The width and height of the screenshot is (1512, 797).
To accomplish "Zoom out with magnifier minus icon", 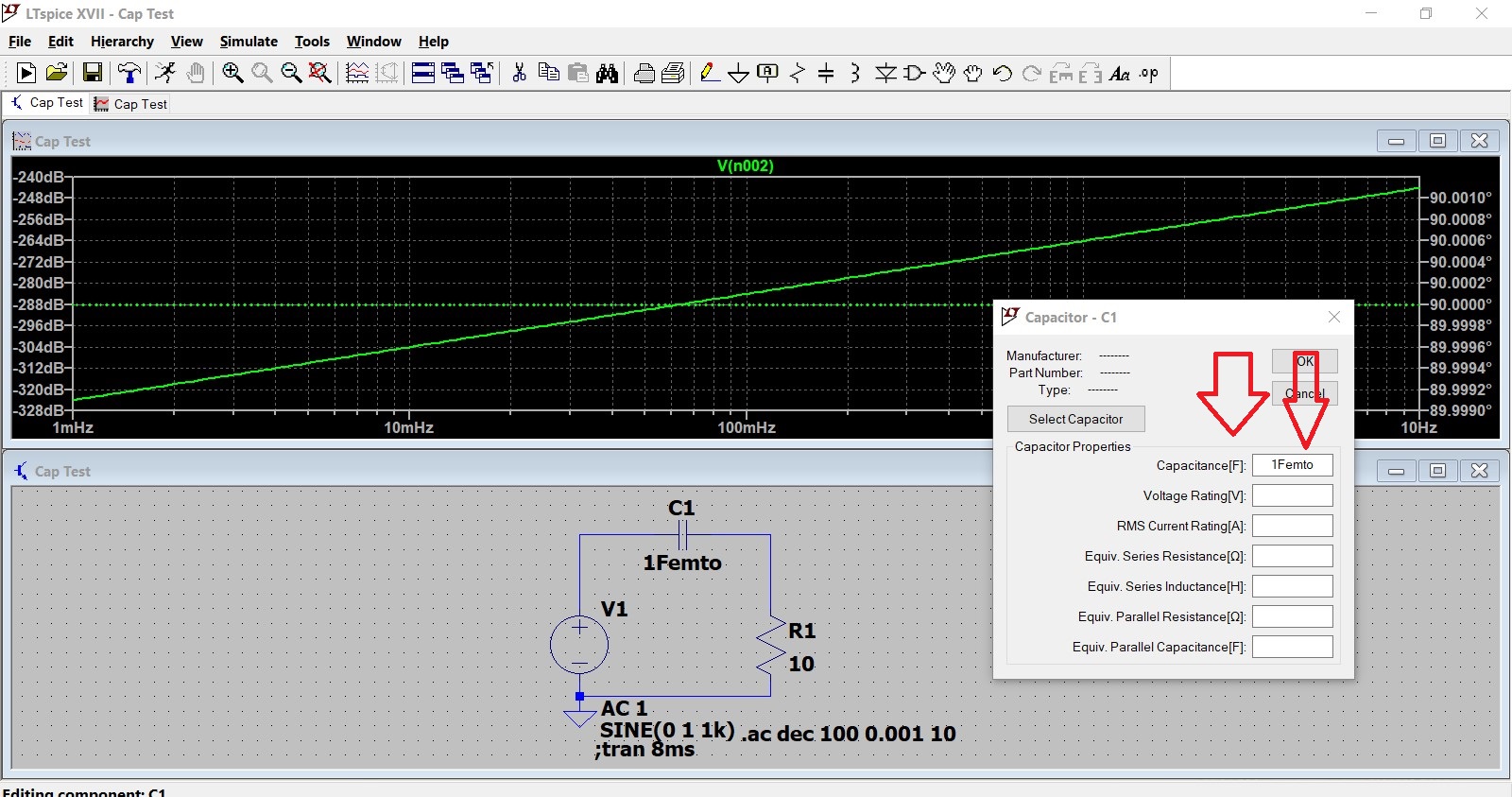I will tap(291, 73).
